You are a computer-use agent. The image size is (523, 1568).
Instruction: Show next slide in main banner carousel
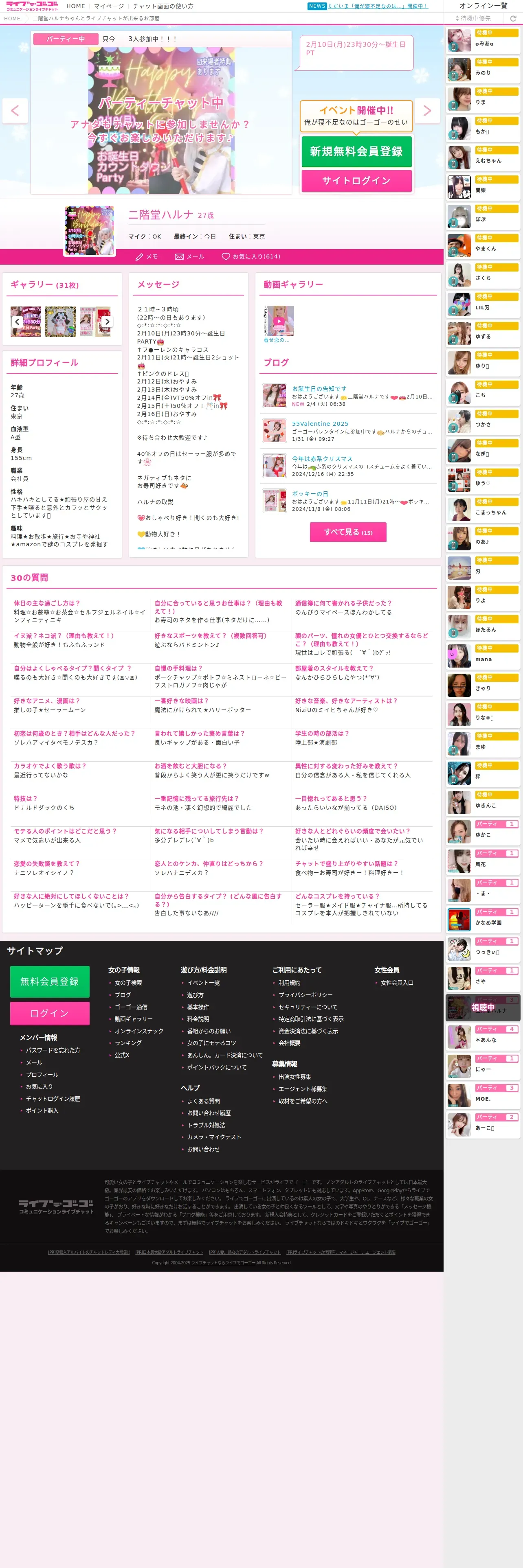click(x=427, y=111)
